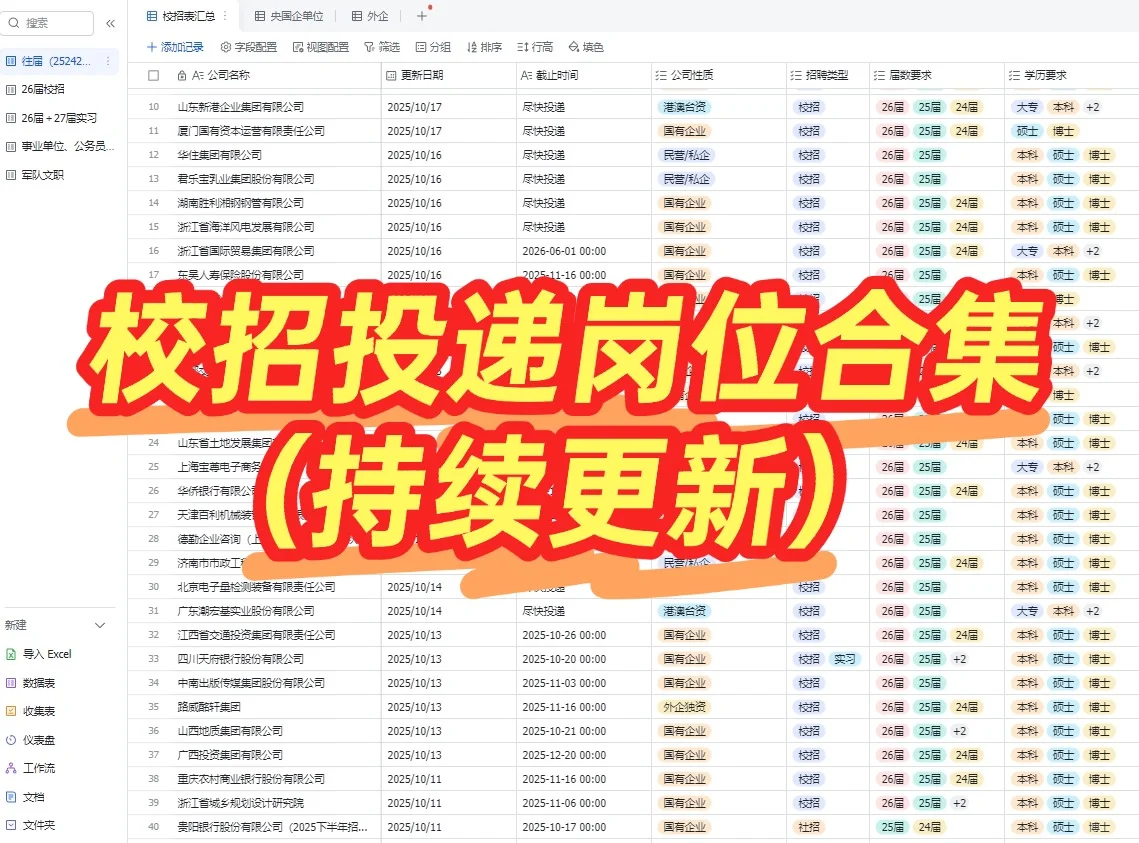Collapse the sidebar with the double-chevron
The width and height of the screenshot is (1139, 843).
tap(110, 22)
